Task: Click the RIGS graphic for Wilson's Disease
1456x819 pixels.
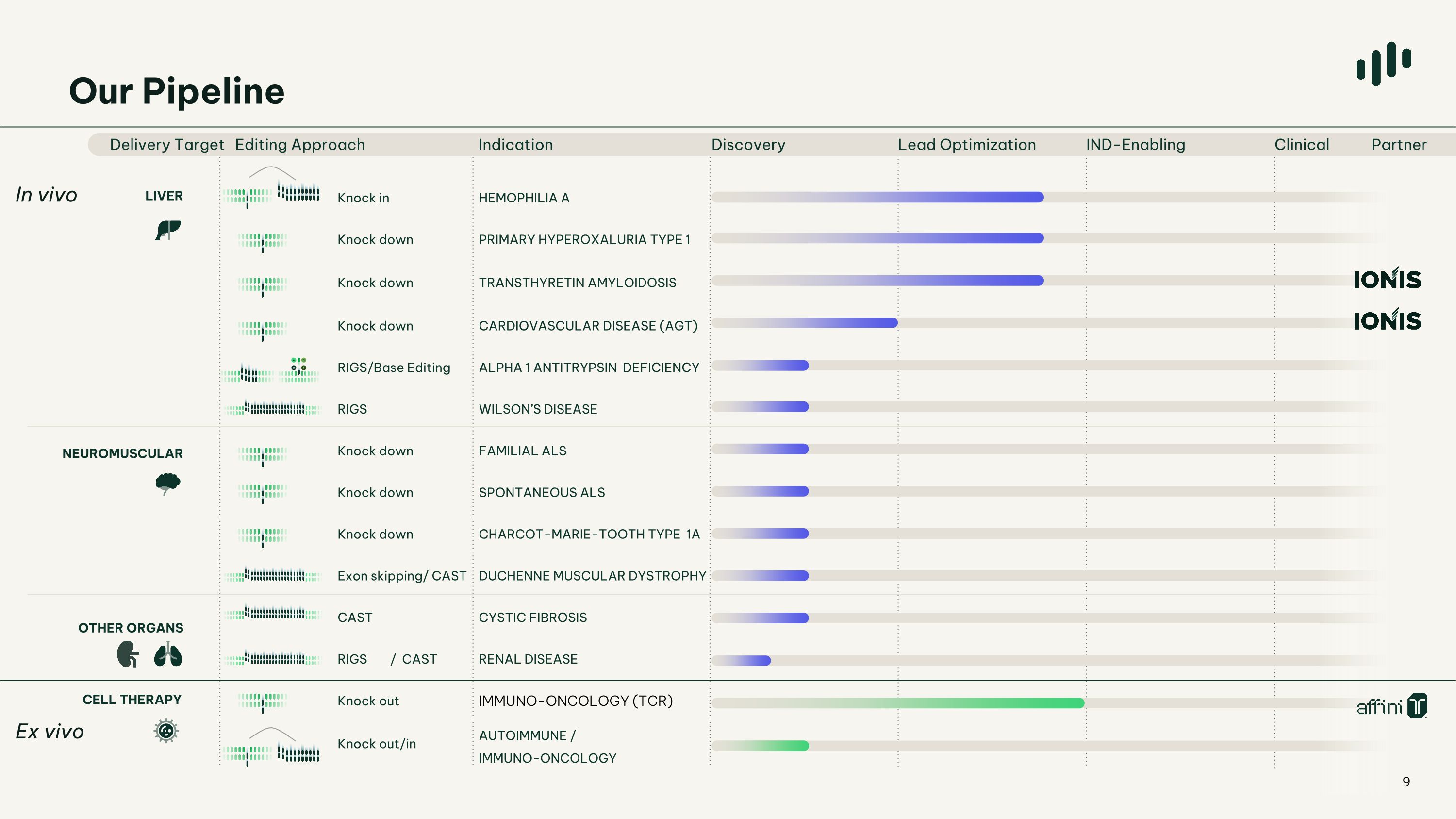Action: [x=272, y=407]
